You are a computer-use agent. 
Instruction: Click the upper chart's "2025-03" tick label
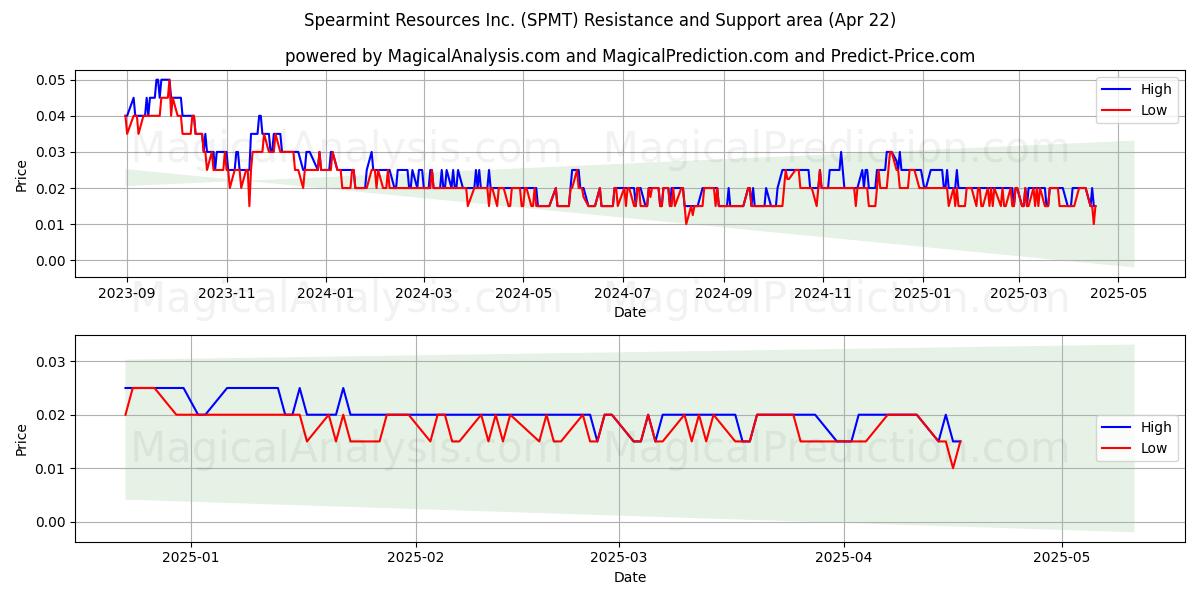[1019, 293]
